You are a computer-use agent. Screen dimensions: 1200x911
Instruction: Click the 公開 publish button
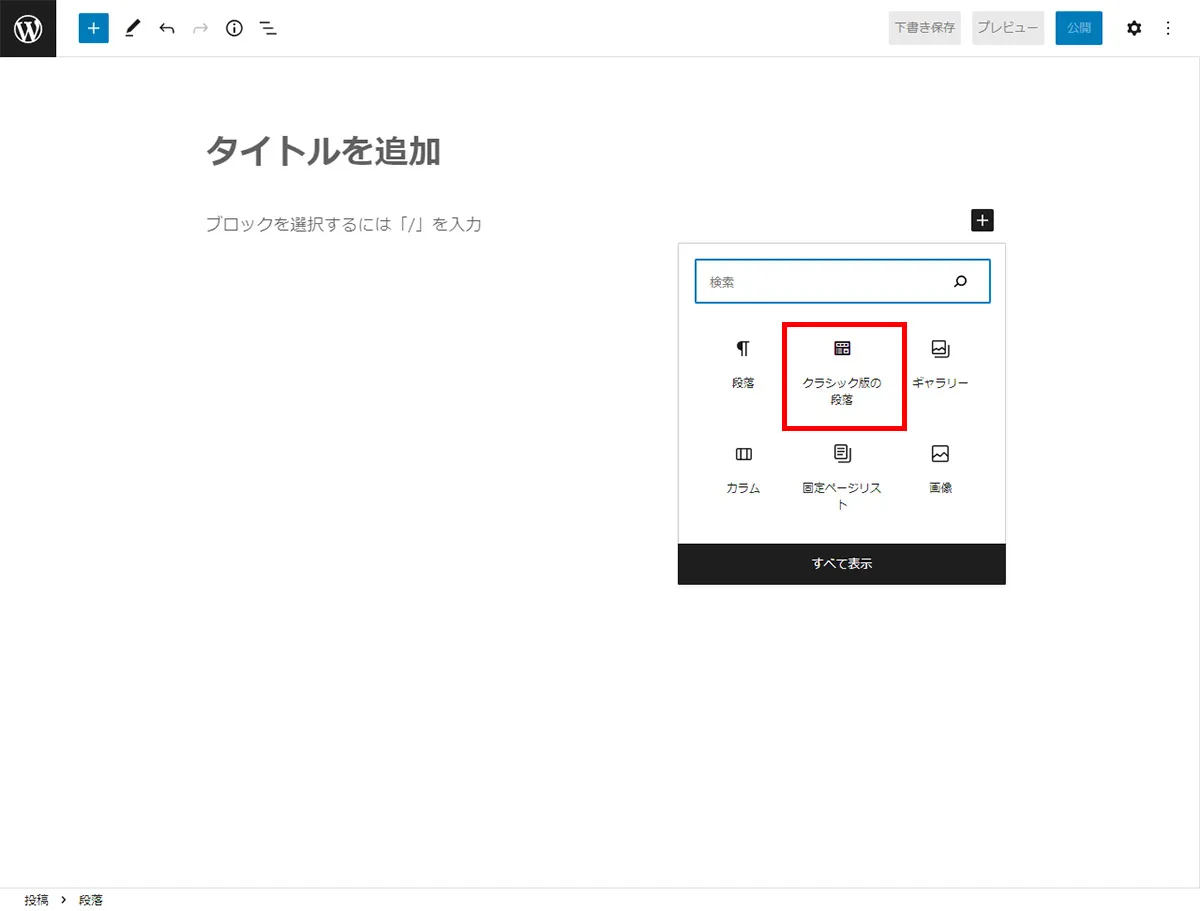(1078, 28)
